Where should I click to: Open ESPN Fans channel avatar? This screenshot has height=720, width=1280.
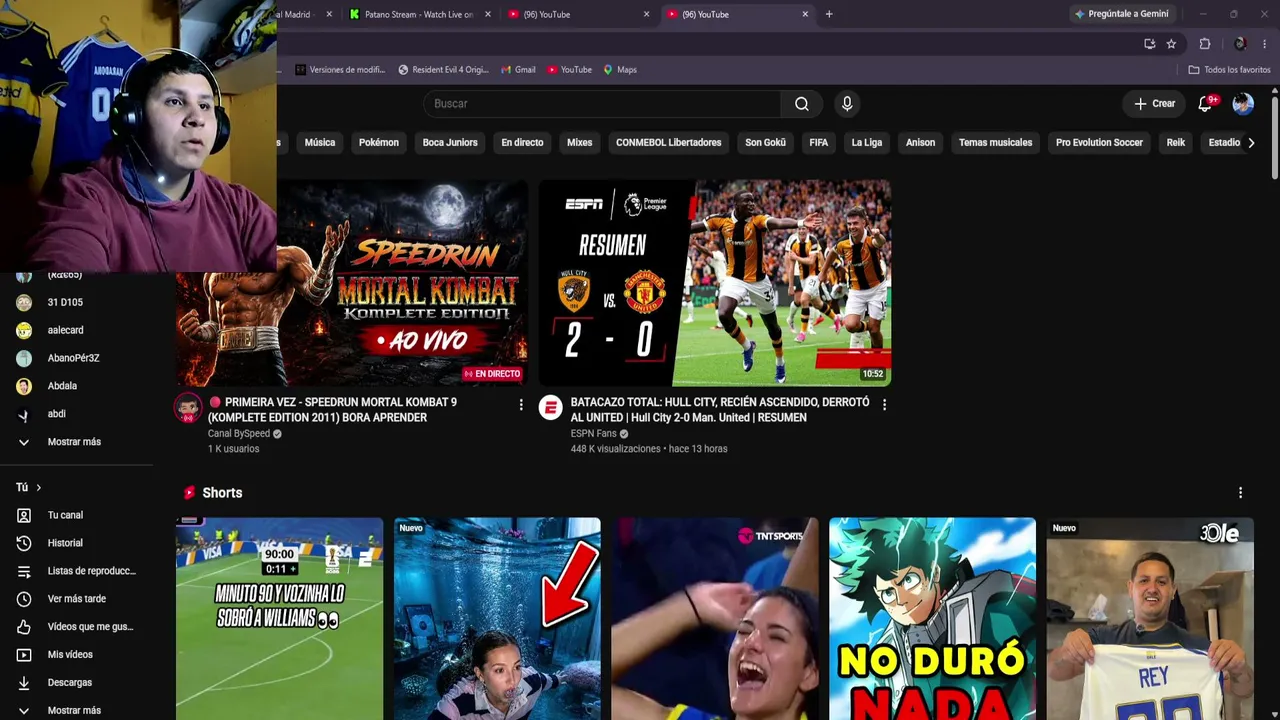[x=551, y=407]
